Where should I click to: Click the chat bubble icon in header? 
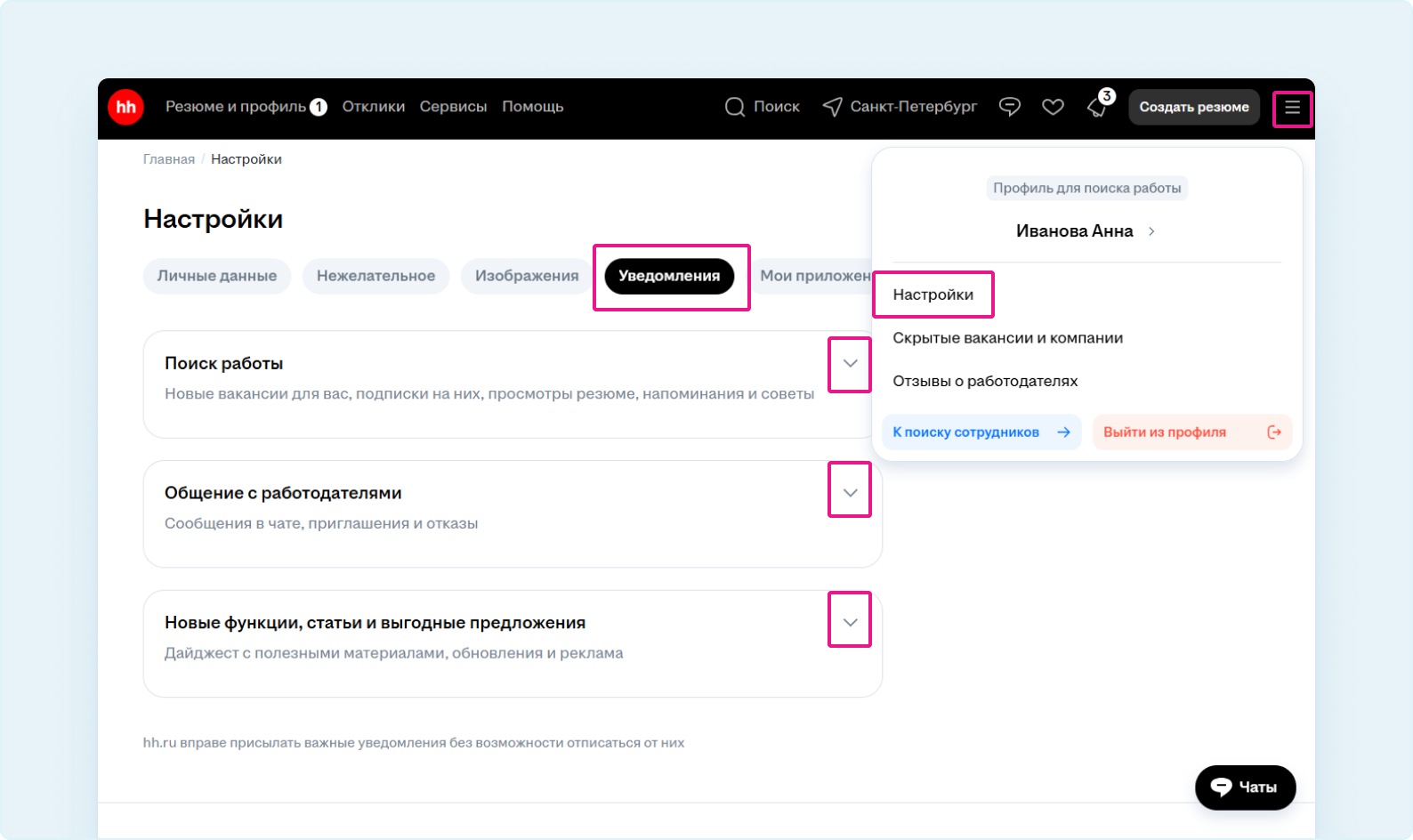pos(1009,108)
